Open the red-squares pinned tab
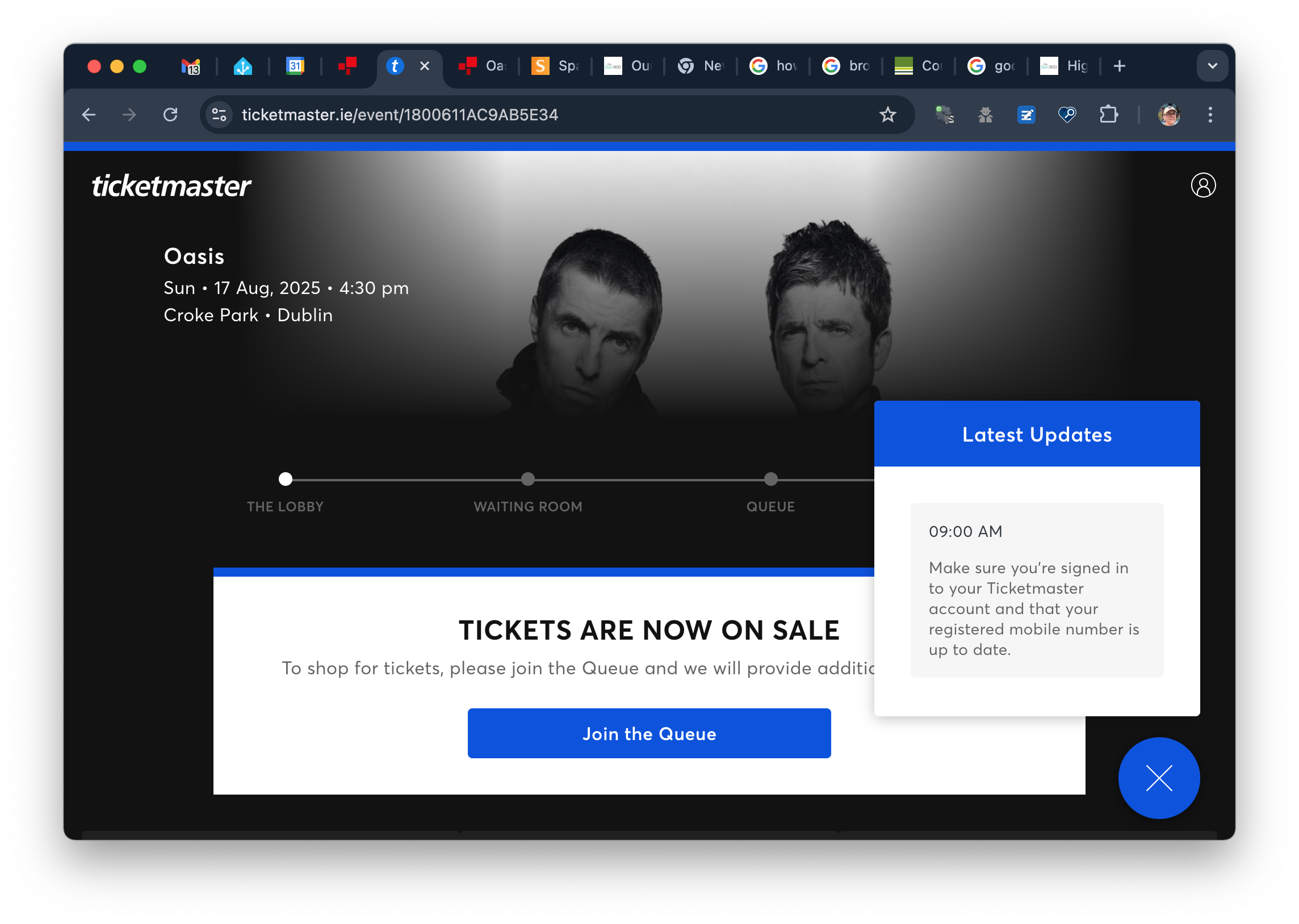The image size is (1299, 924). pyautogui.click(x=347, y=66)
